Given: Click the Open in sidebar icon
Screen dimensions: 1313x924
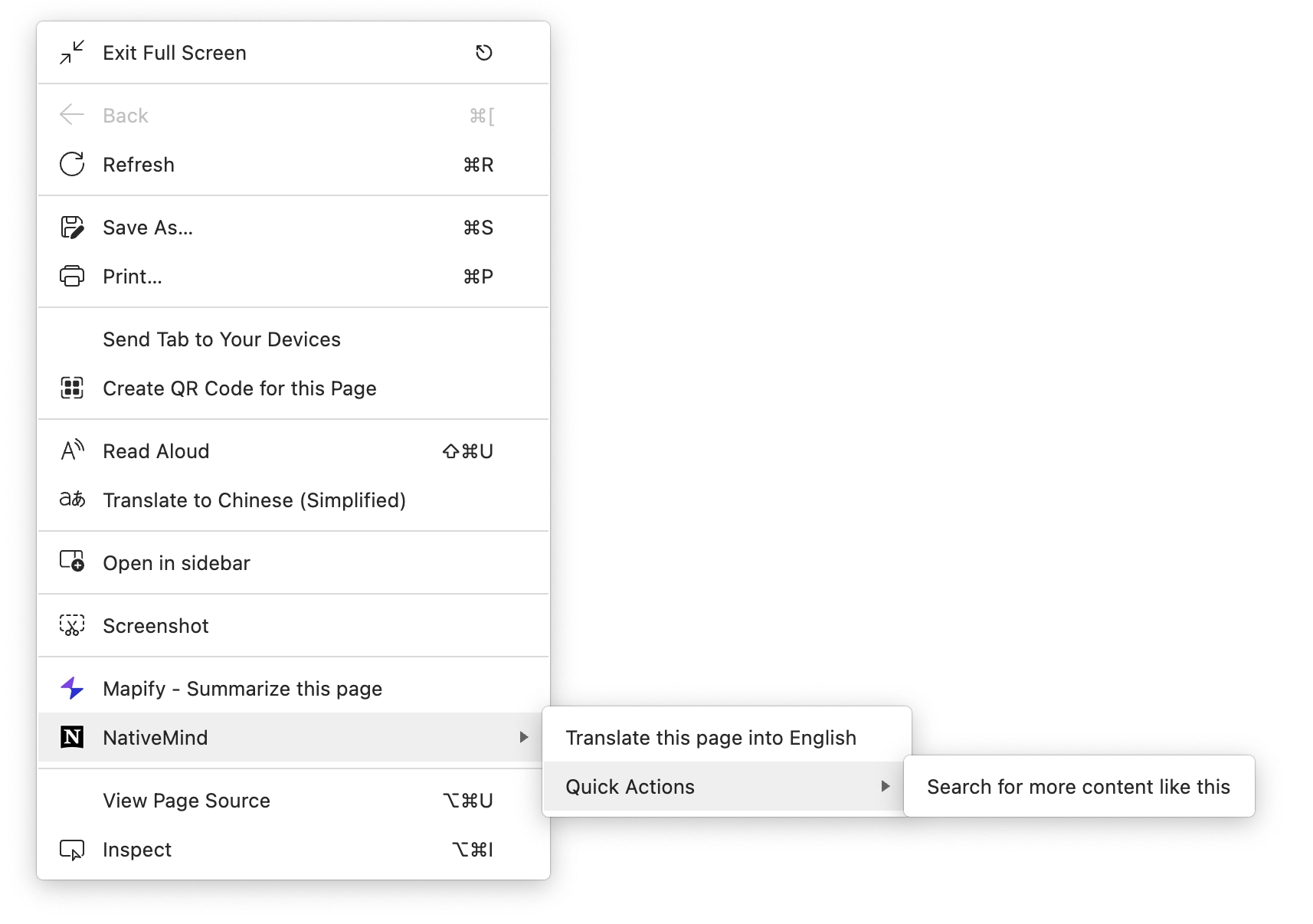Looking at the screenshot, I should [72, 562].
